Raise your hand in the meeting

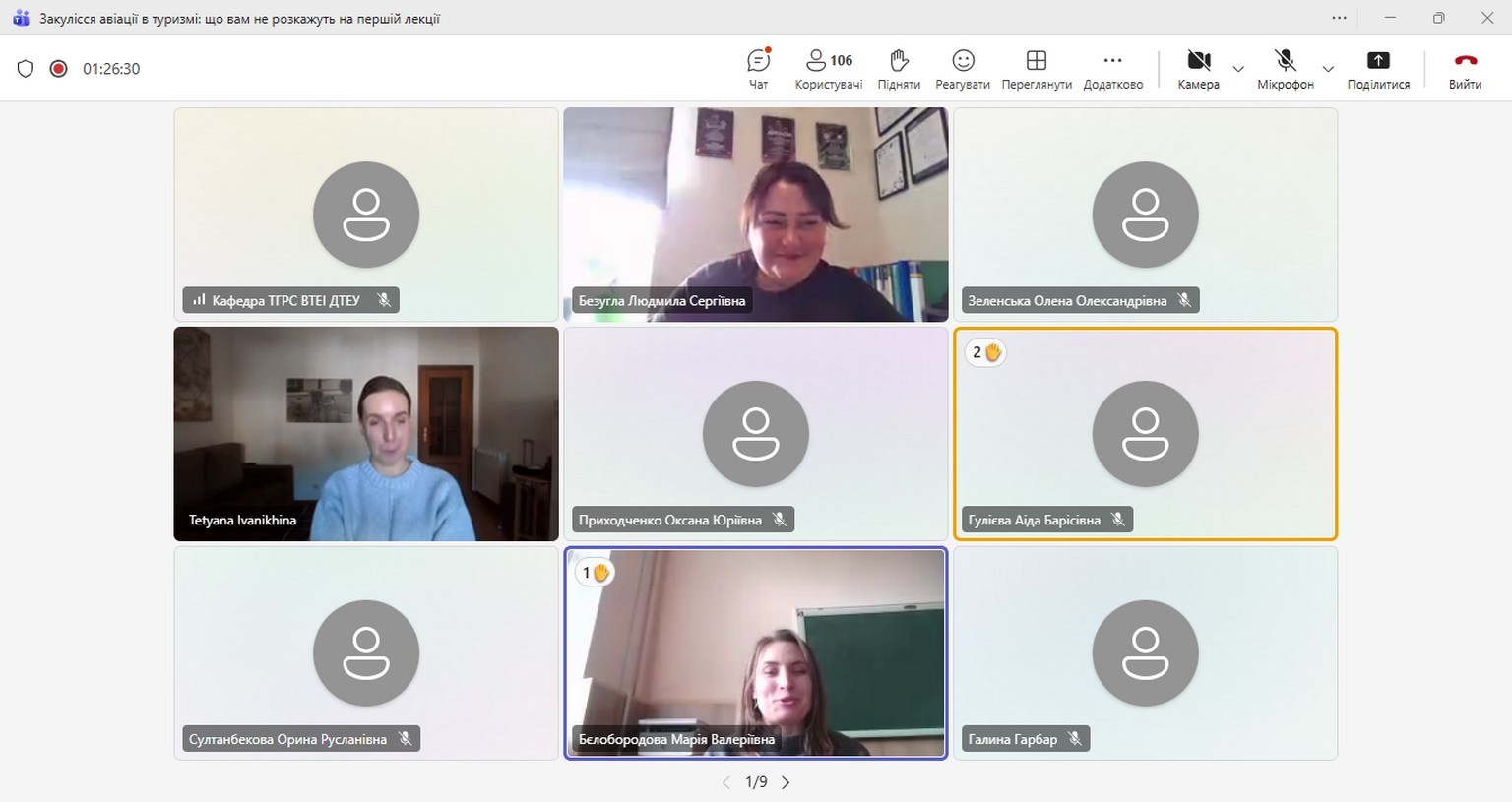coord(898,69)
